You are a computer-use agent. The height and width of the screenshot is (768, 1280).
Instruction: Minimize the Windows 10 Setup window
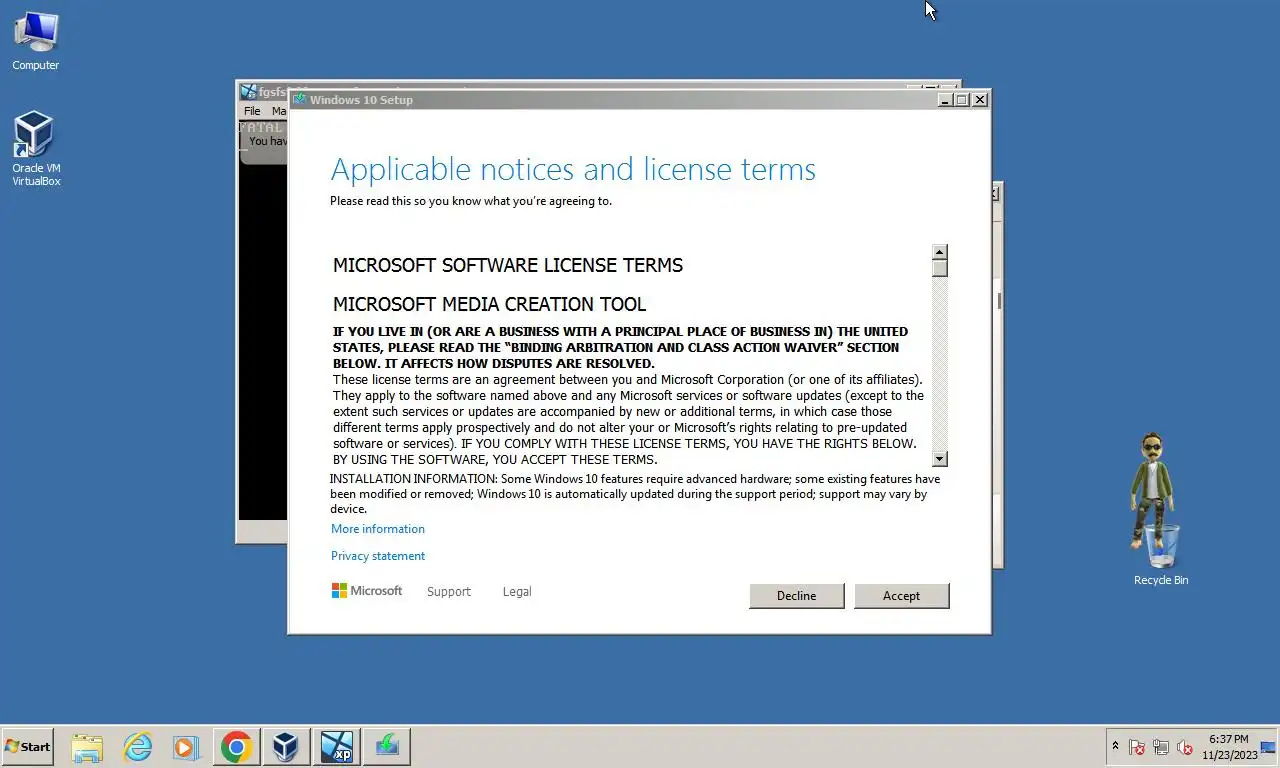(945, 99)
